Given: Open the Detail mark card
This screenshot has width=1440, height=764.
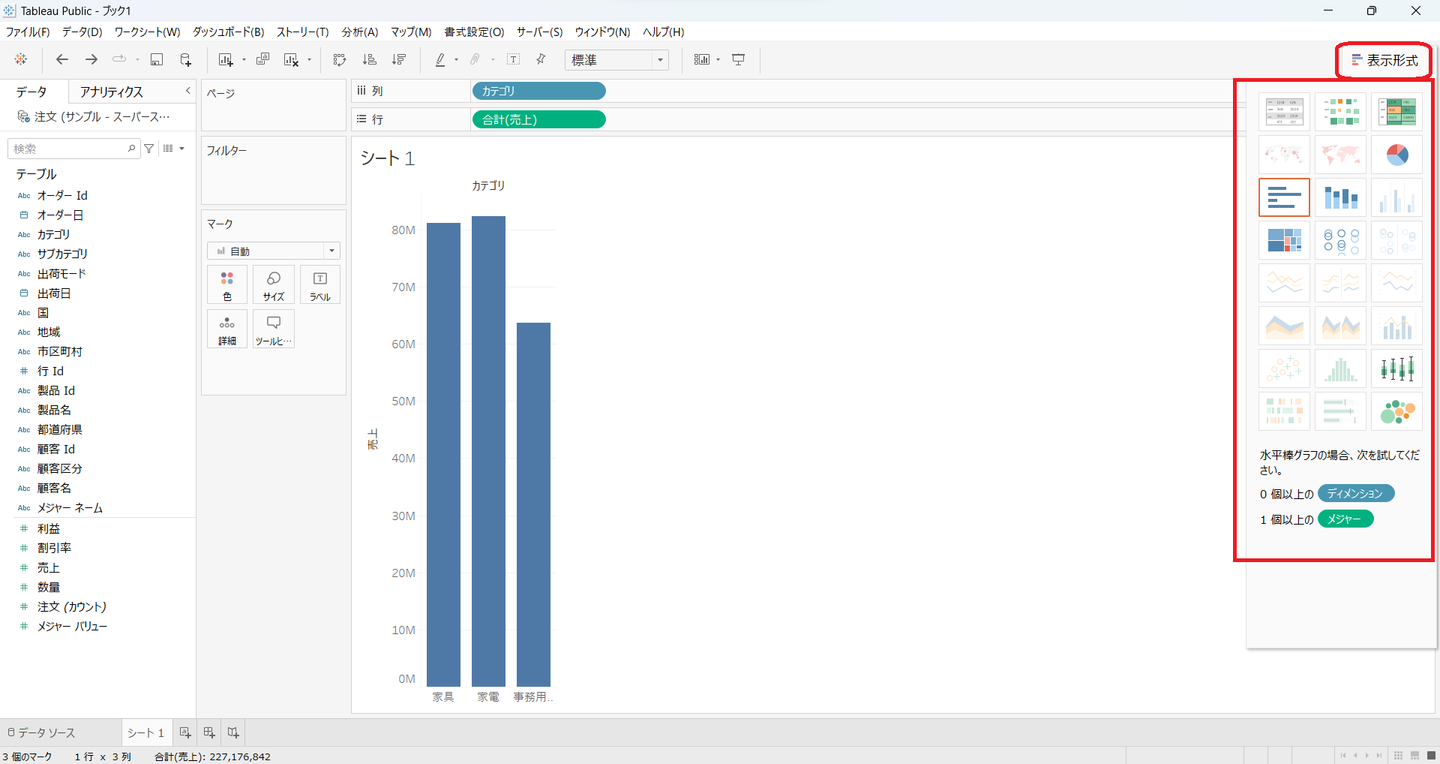Looking at the screenshot, I should (227, 329).
